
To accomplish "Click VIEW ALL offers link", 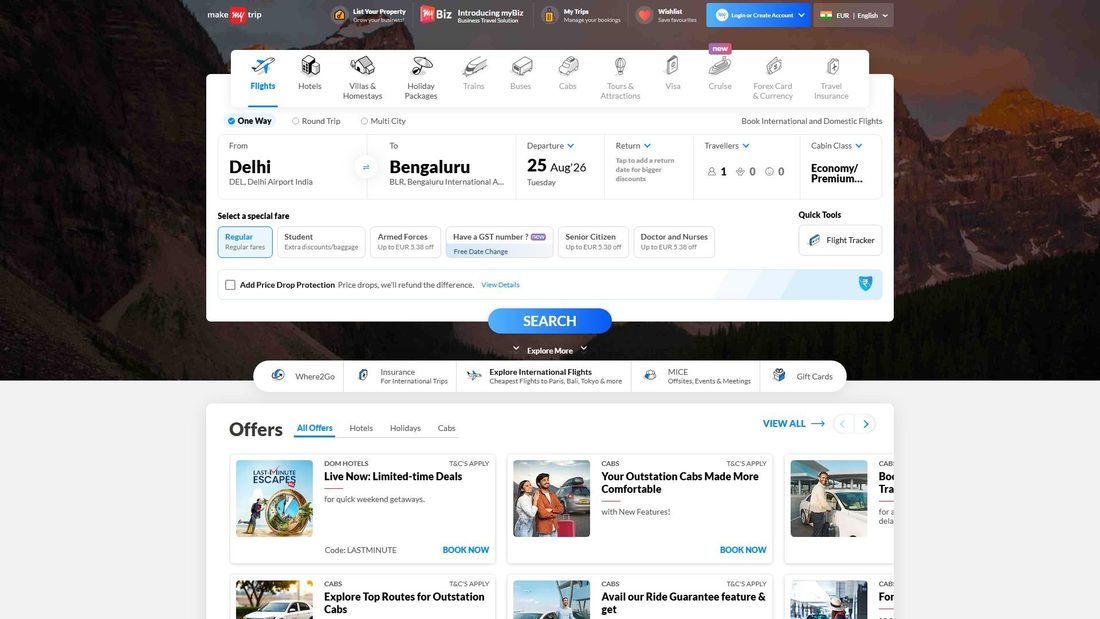I will (793, 424).
